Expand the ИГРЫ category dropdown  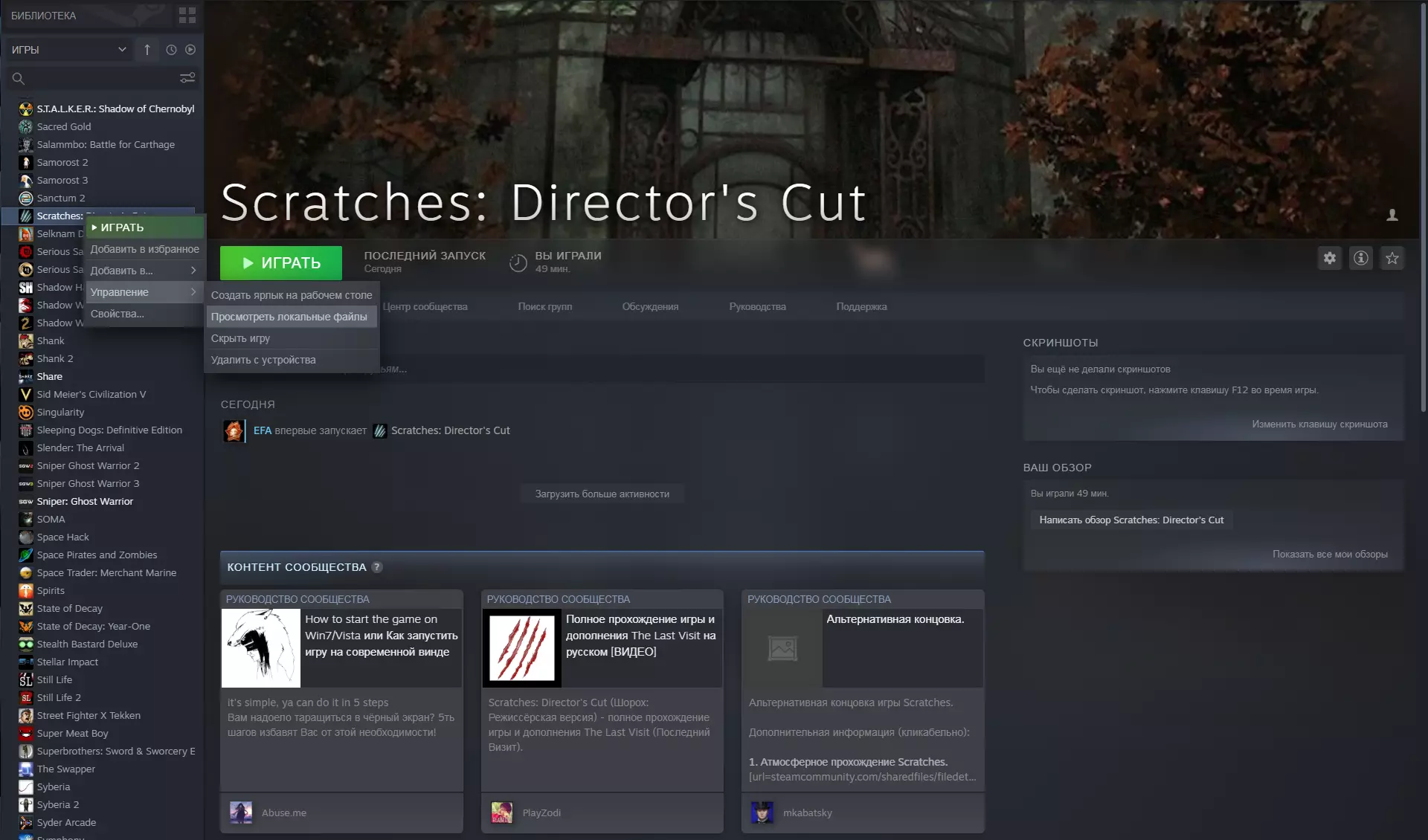click(122, 50)
